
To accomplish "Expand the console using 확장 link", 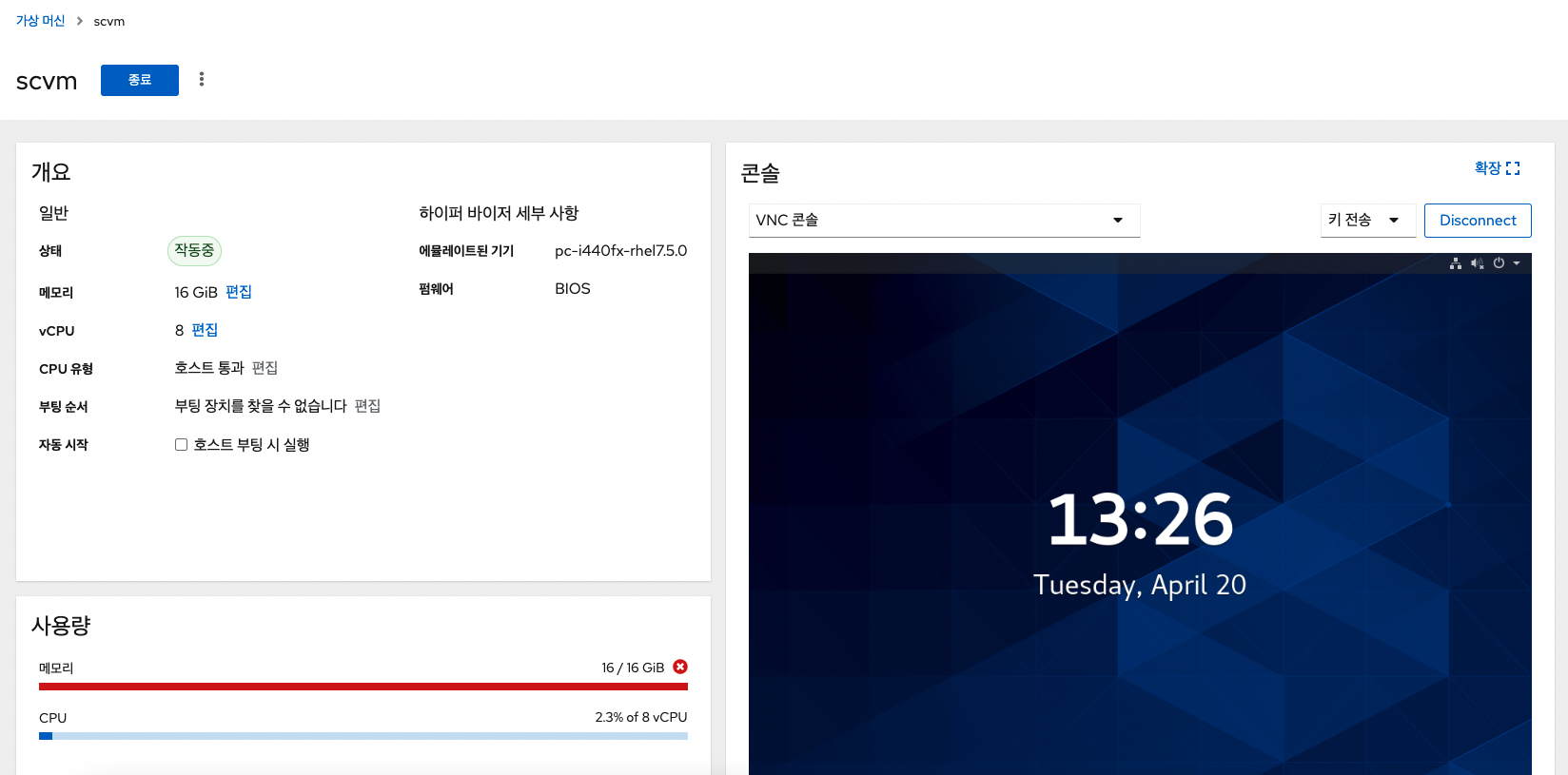I will 1497,168.
